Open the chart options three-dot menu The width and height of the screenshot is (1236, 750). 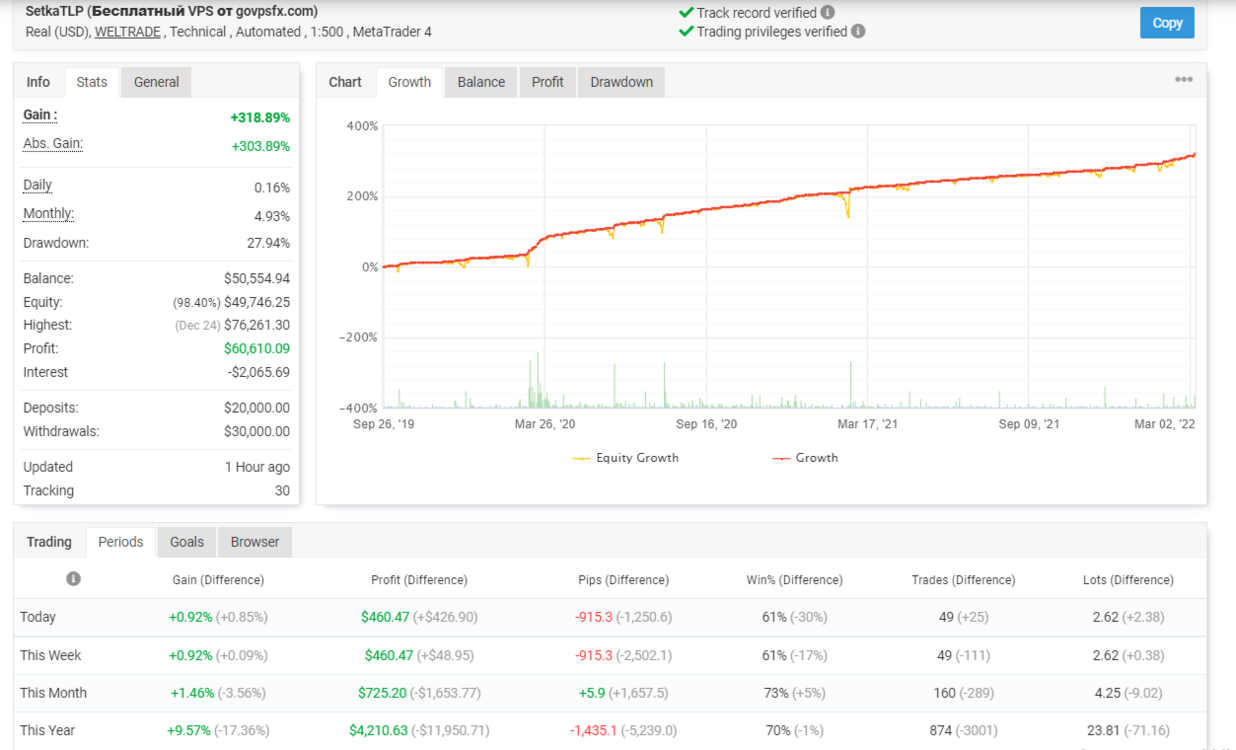1184,80
